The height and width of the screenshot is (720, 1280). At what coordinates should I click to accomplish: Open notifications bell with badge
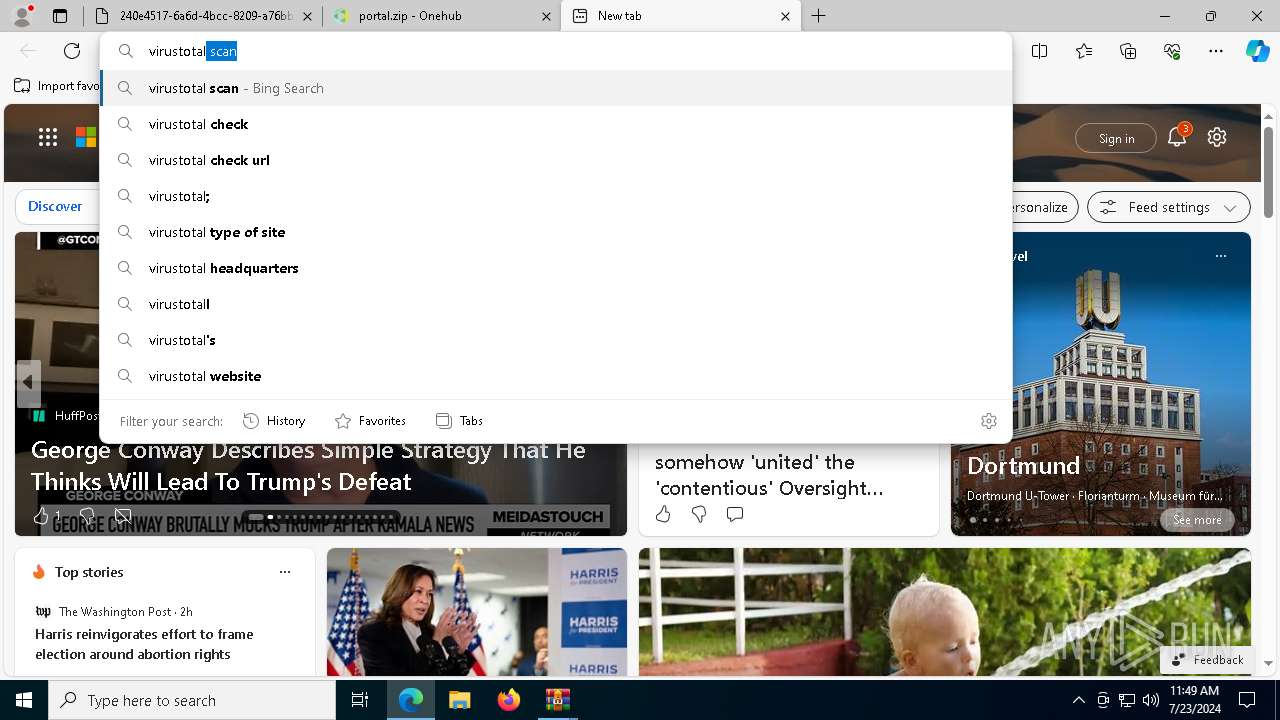[x=1178, y=137]
